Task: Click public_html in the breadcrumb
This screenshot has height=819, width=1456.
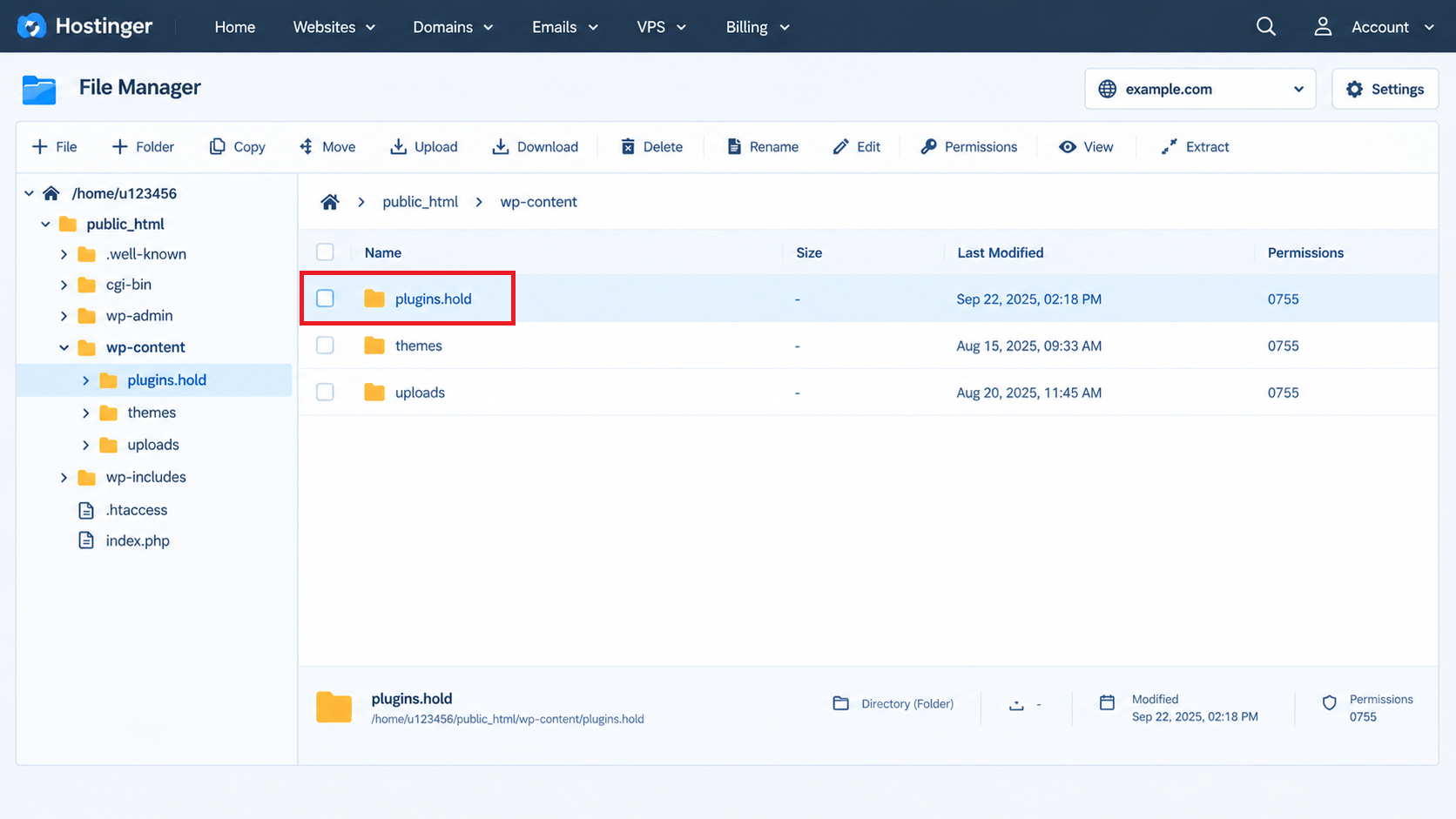Action: click(x=420, y=202)
